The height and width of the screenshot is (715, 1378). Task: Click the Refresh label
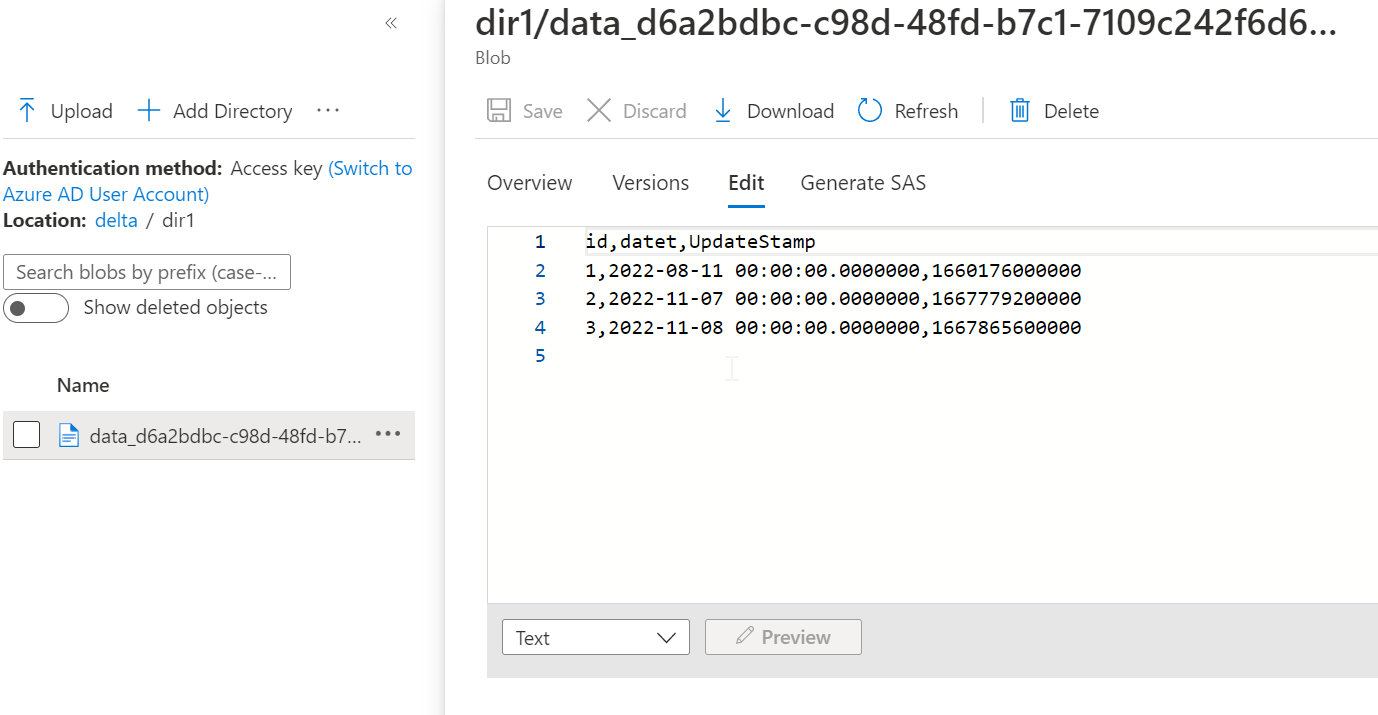coord(926,111)
